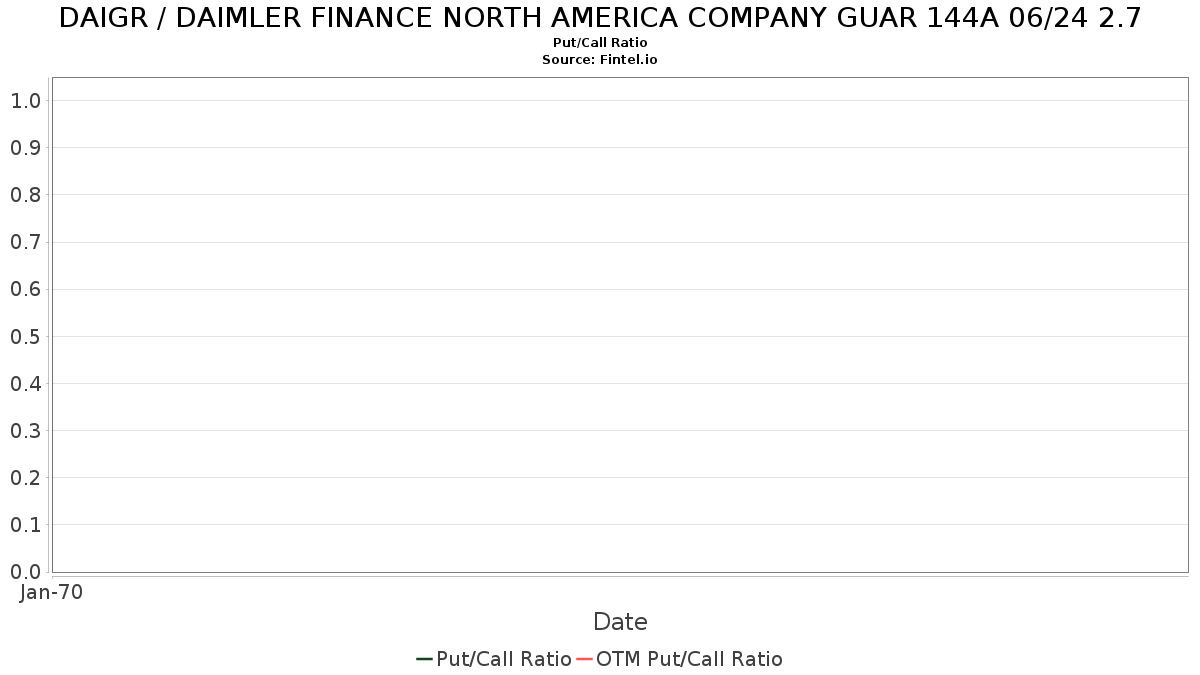Image resolution: width=1200 pixels, height=675 pixels.
Task: Click the DAIGR Daimler Finance chart title
Action: 600,18
